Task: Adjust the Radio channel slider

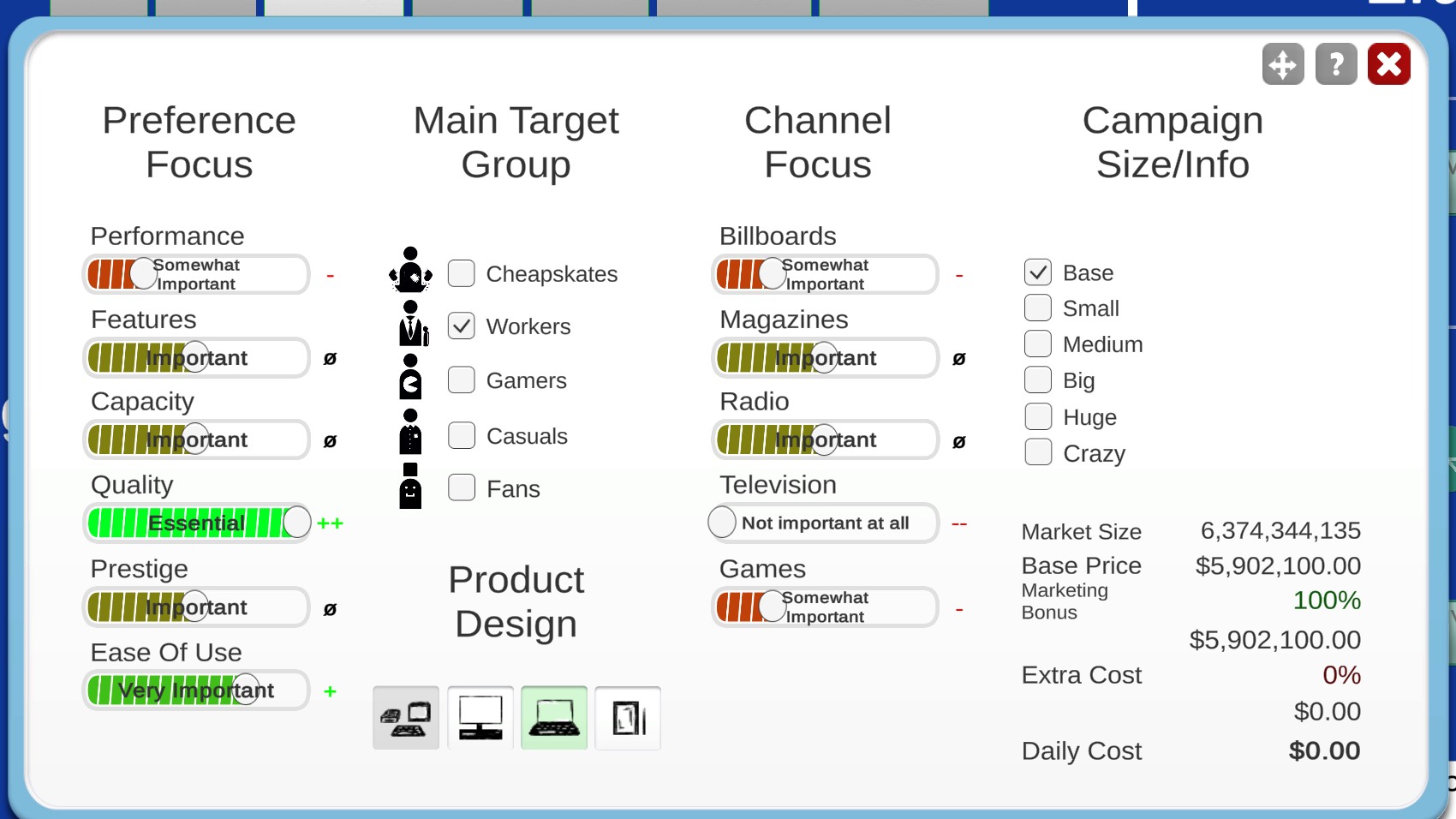Action: tap(826, 439)
